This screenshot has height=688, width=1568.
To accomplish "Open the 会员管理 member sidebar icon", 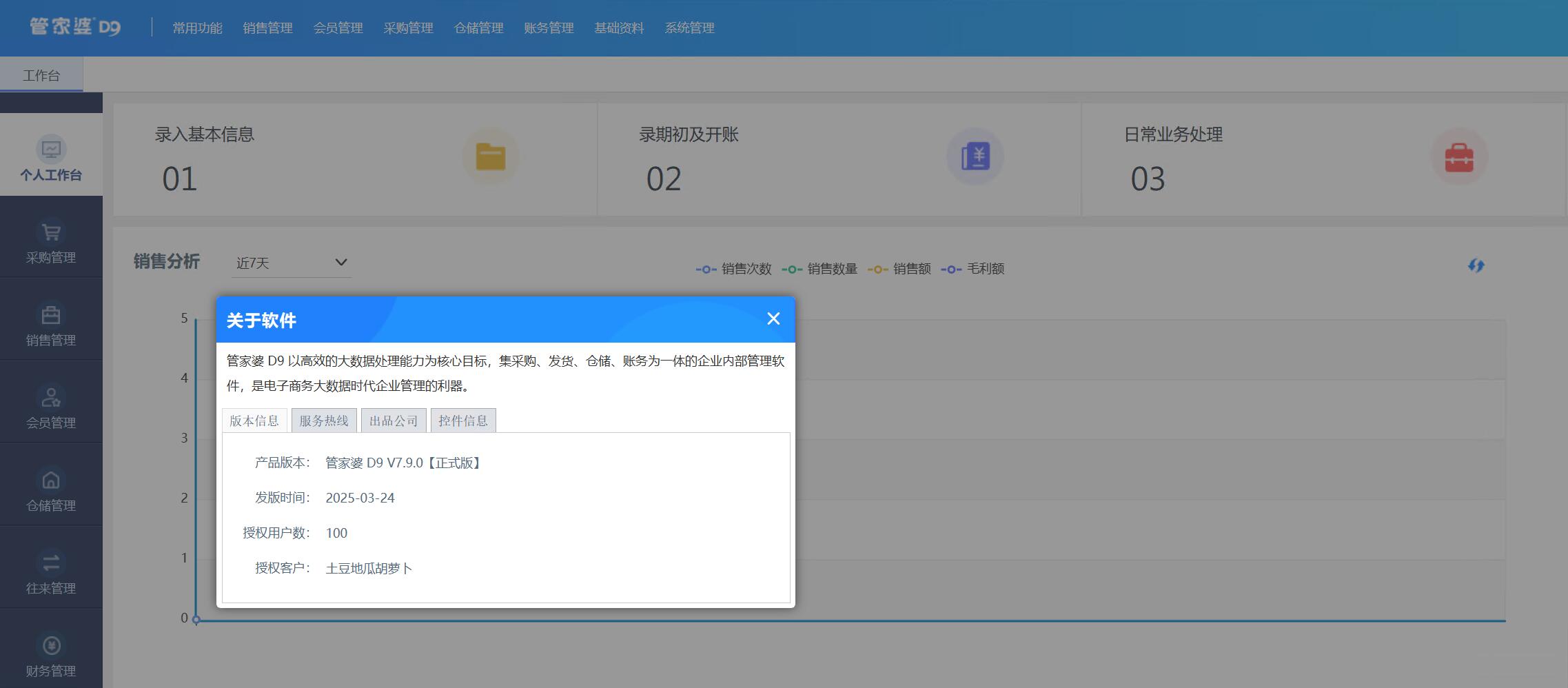I will 51,397.
